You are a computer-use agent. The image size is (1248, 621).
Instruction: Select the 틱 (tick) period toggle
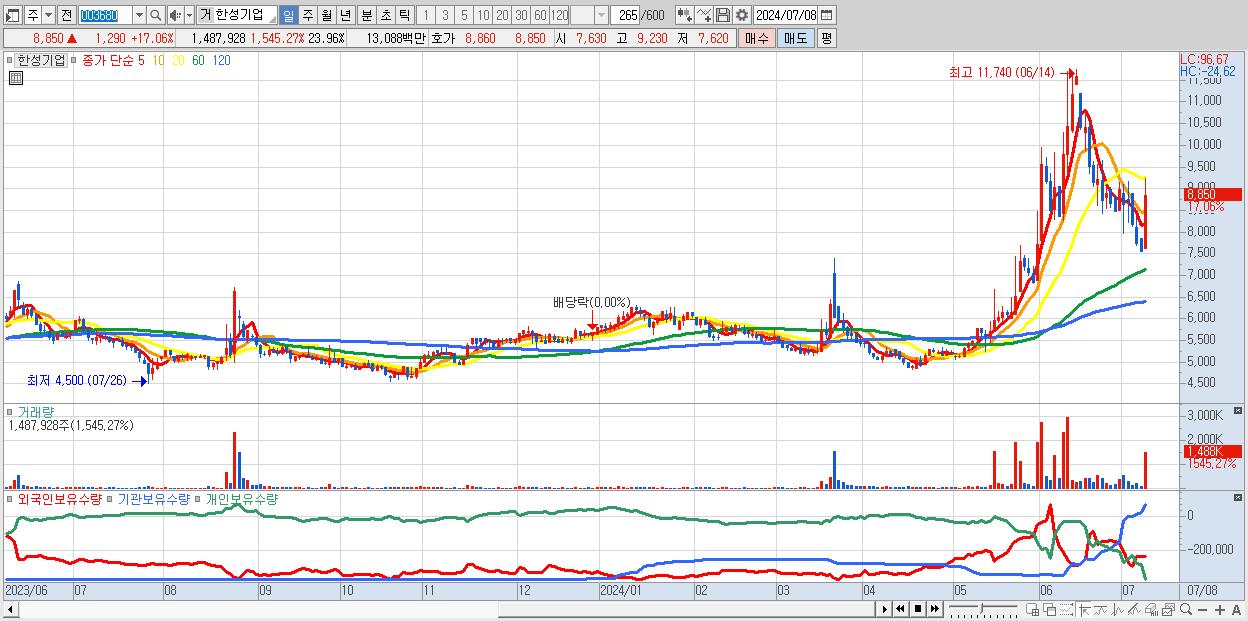point(404,15)
